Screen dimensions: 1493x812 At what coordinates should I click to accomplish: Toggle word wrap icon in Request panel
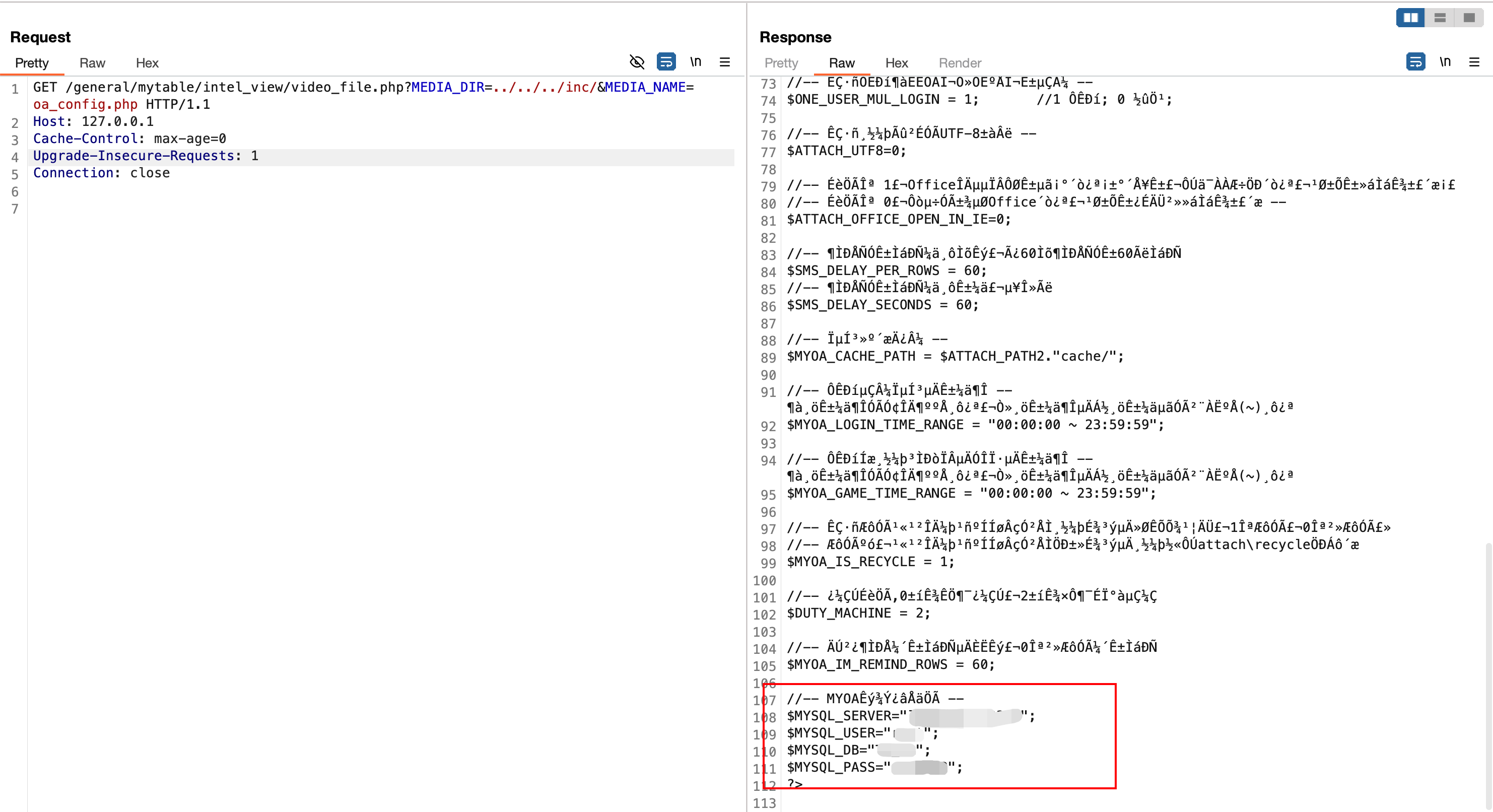tap(666, 61)
